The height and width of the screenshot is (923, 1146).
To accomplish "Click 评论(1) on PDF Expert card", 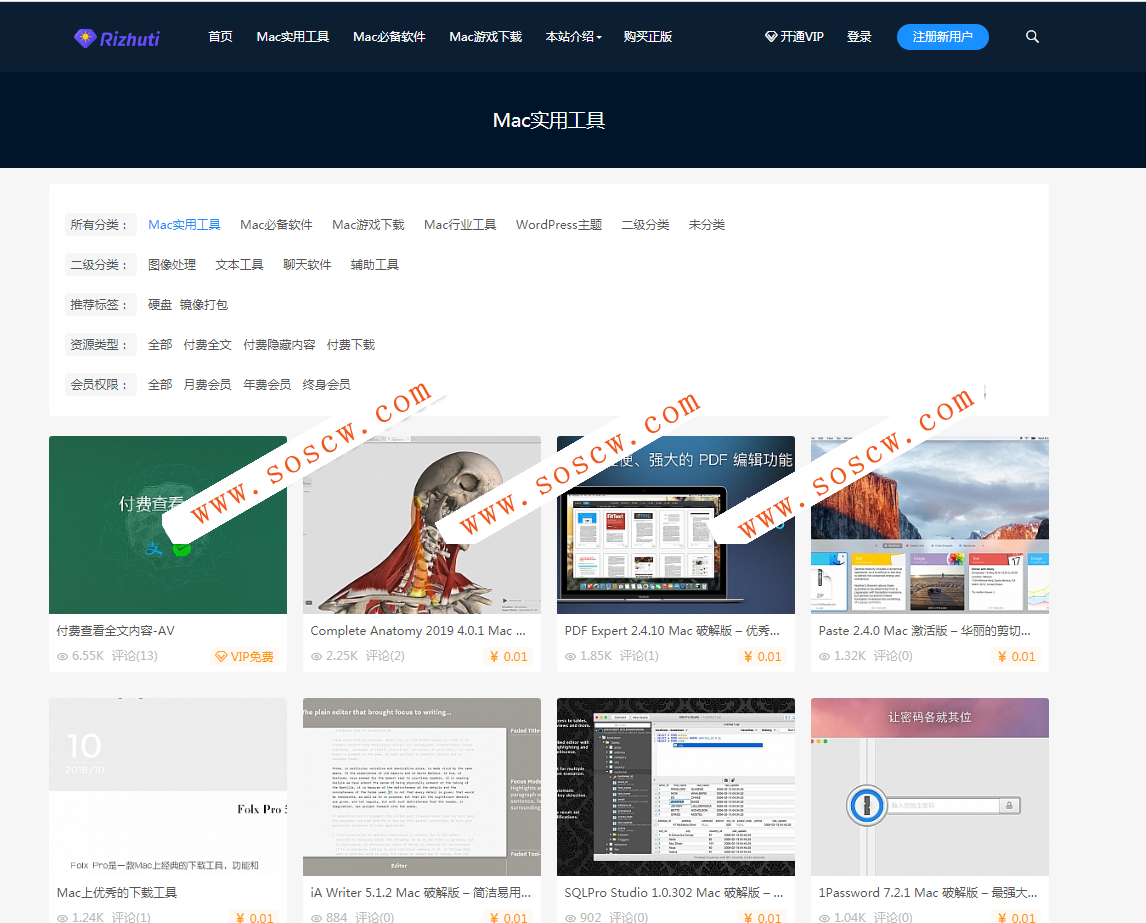I will point(639,656).
